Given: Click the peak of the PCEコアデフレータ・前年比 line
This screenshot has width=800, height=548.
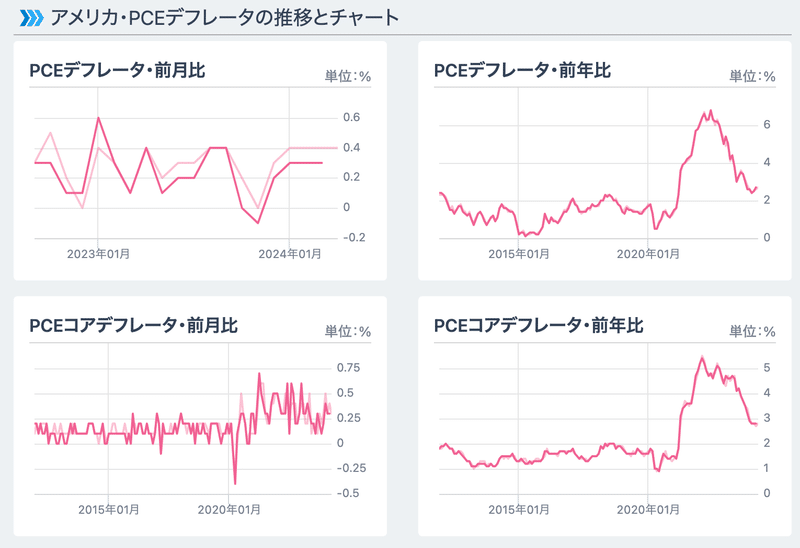Looking at the screenshot, I should (x=702, y=357).
